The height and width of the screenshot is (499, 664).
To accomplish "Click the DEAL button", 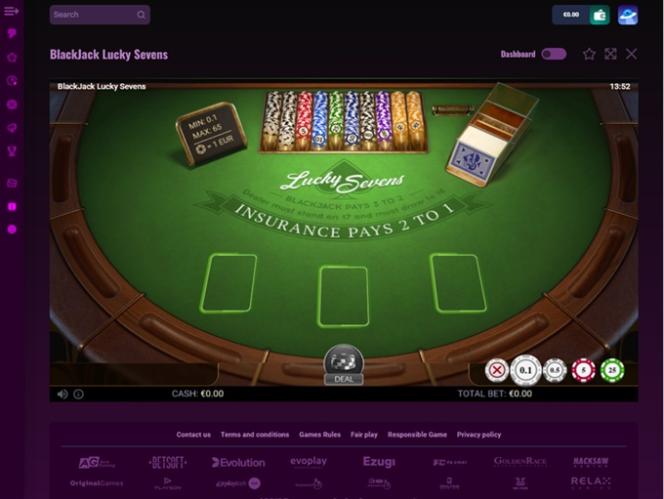I will pos(343,365).
